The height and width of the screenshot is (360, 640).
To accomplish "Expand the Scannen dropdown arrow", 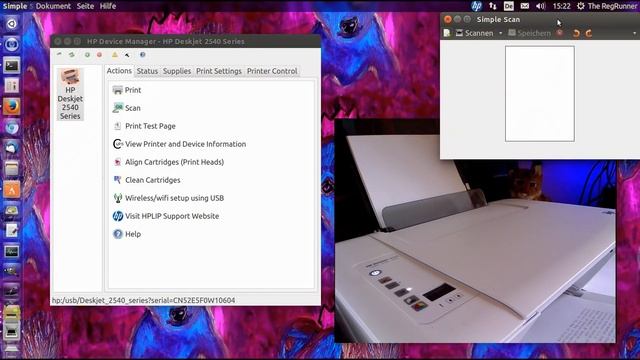I will pyautogui.click(x=500, y=33).
